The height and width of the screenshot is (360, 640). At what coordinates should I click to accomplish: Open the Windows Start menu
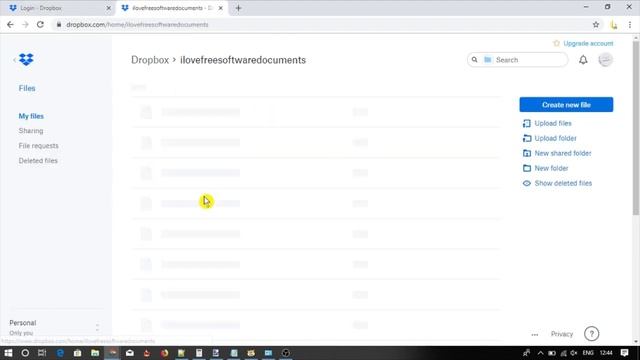8,353
